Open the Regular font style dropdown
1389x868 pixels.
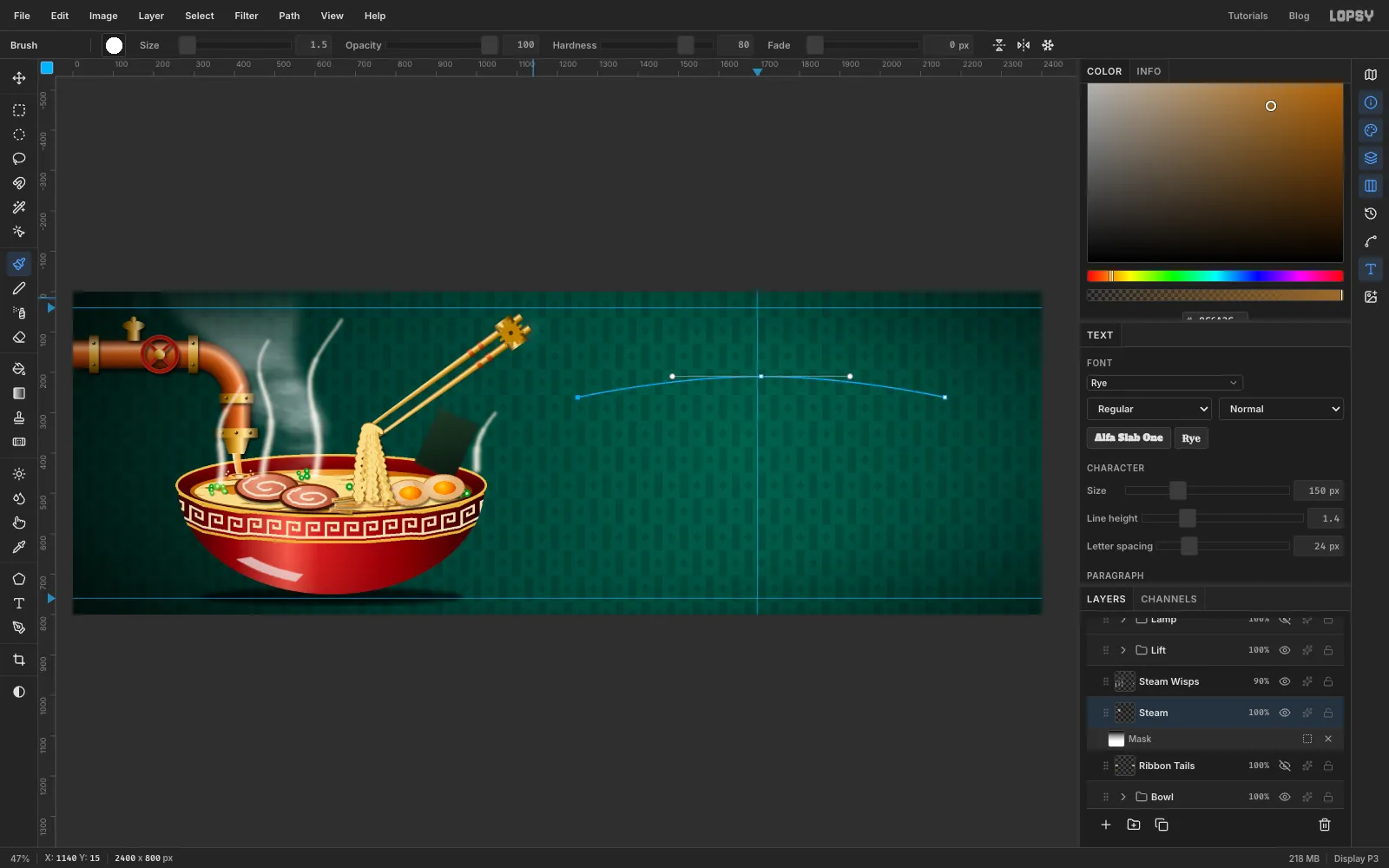[x=1149, y=409]
